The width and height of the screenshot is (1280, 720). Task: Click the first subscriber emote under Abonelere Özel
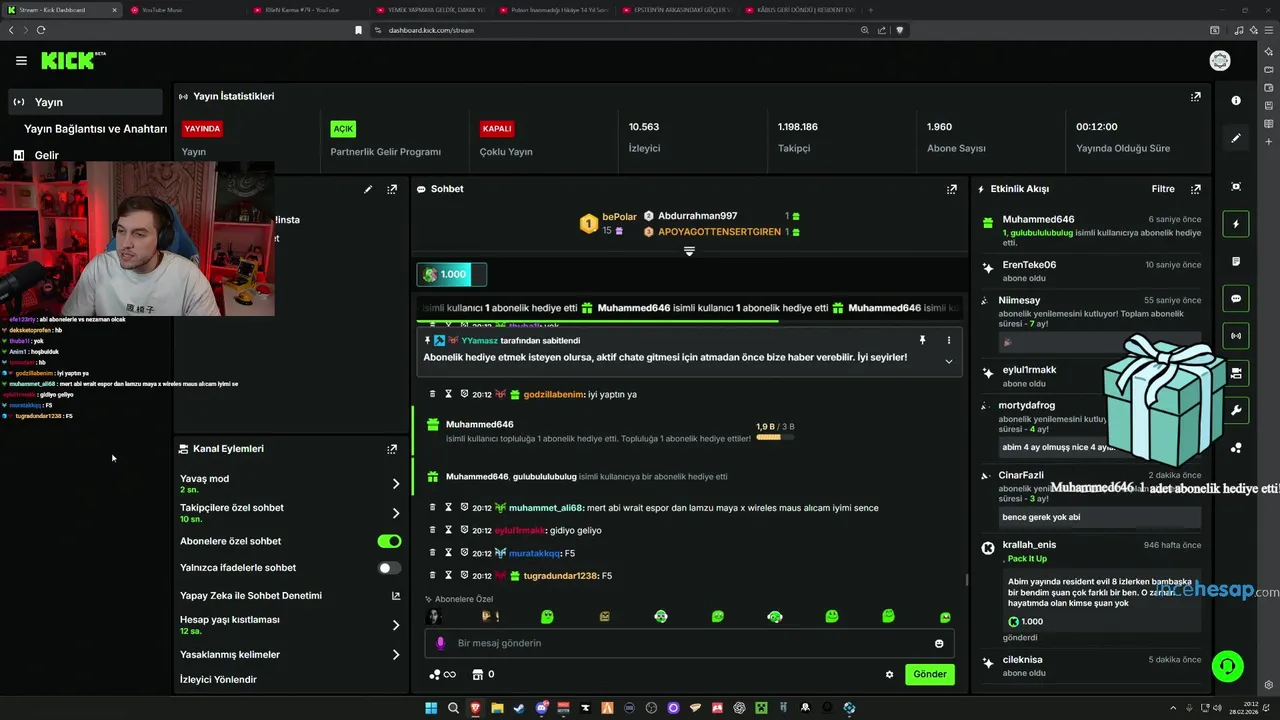pyautogui.click(x=434, y=617)
